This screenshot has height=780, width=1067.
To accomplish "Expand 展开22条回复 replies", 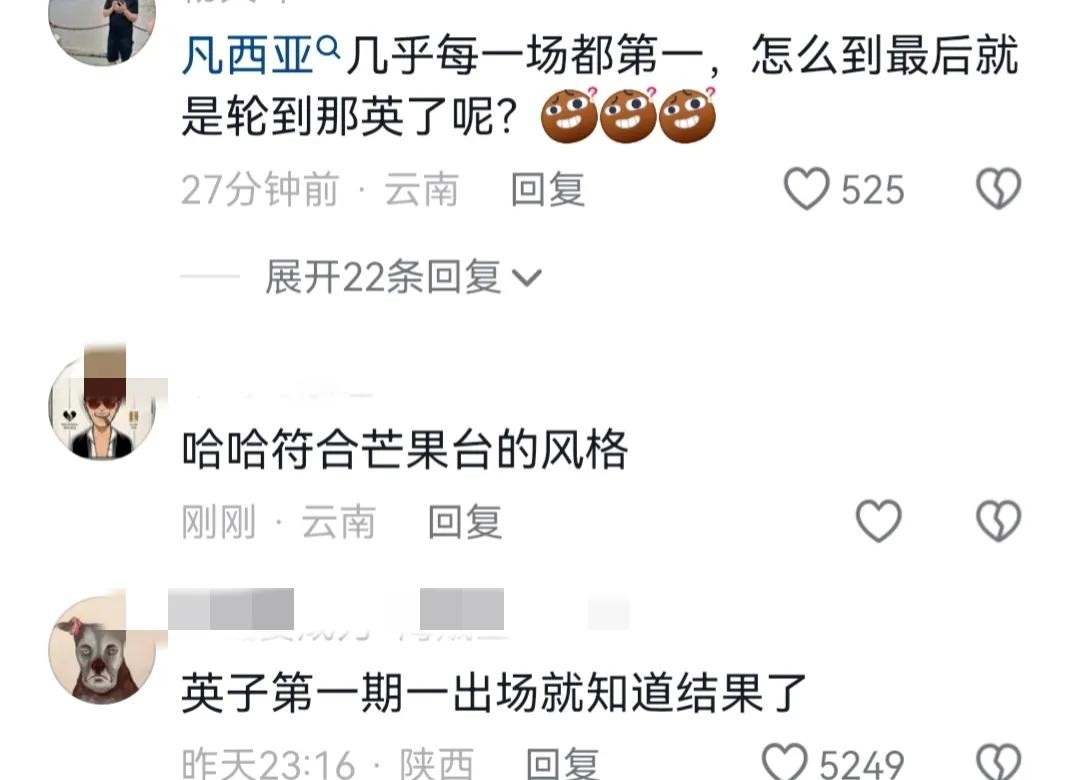I will coord(403,277).
